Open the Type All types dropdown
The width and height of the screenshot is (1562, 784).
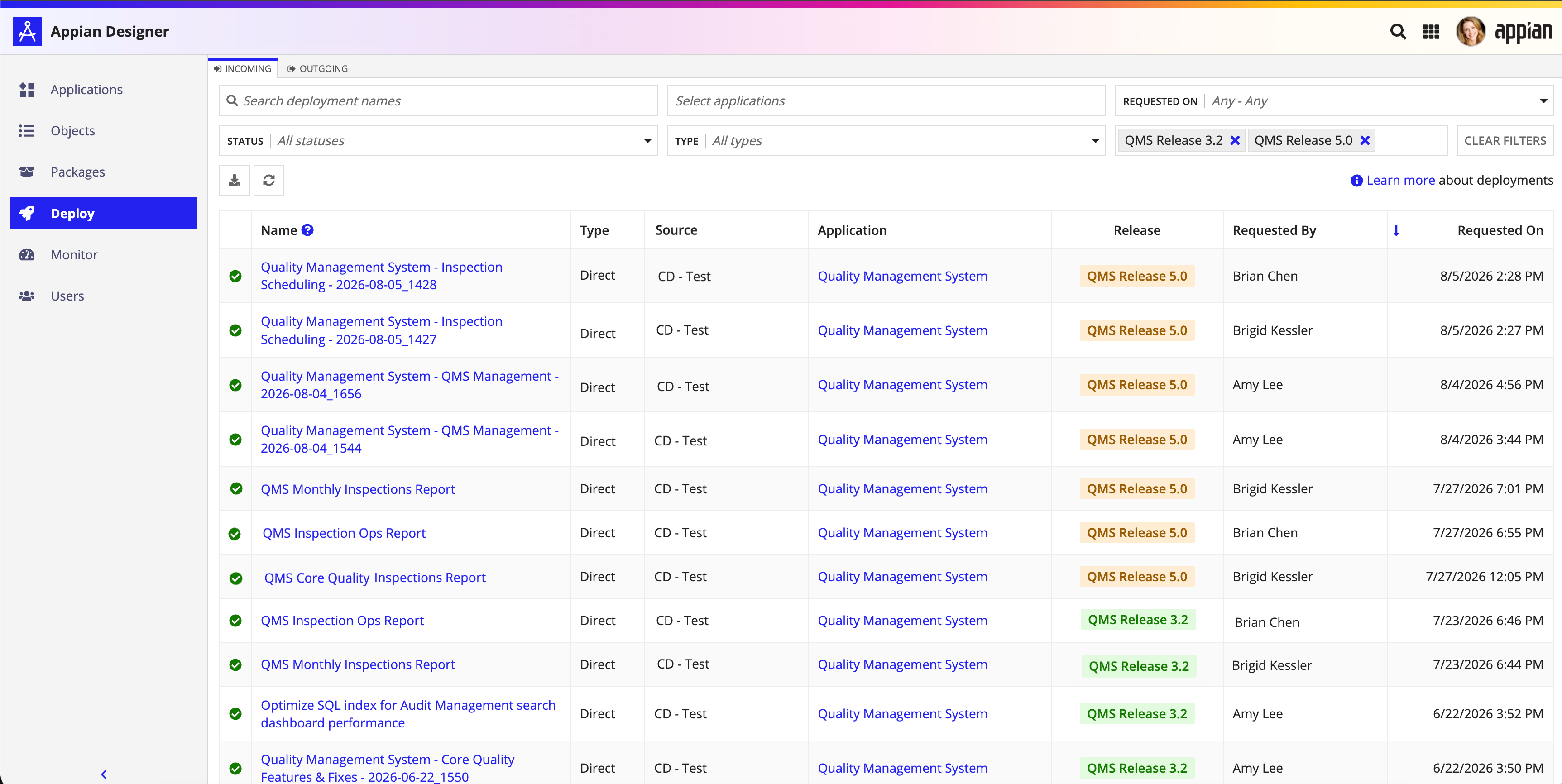coord(886,141)
